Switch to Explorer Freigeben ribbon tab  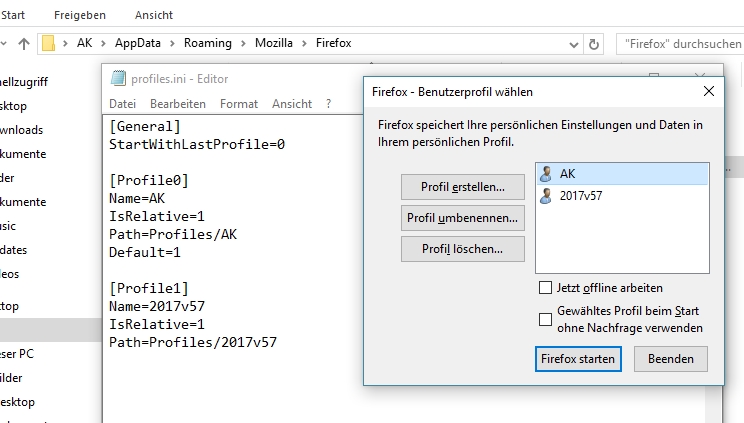[x=80, y=15]
